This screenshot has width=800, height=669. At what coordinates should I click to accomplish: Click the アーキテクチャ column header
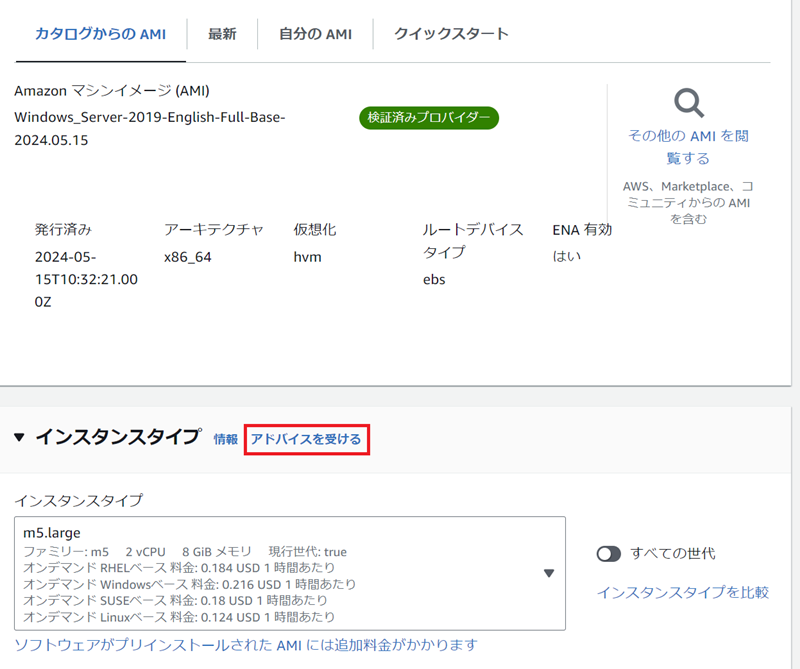214,230
